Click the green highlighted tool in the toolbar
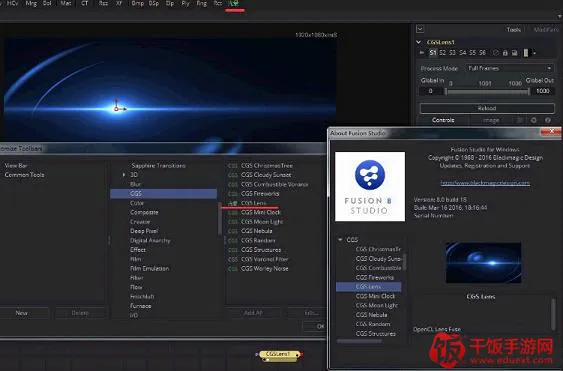The height and width of the screenshot is (371, 563). [x=234, y=3]
